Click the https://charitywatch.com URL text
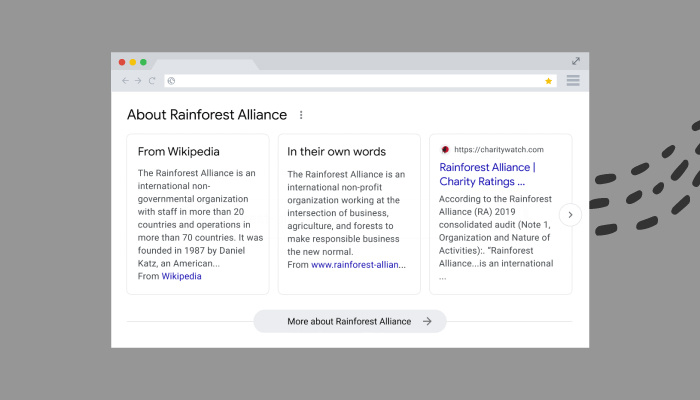 coord(499,150)
